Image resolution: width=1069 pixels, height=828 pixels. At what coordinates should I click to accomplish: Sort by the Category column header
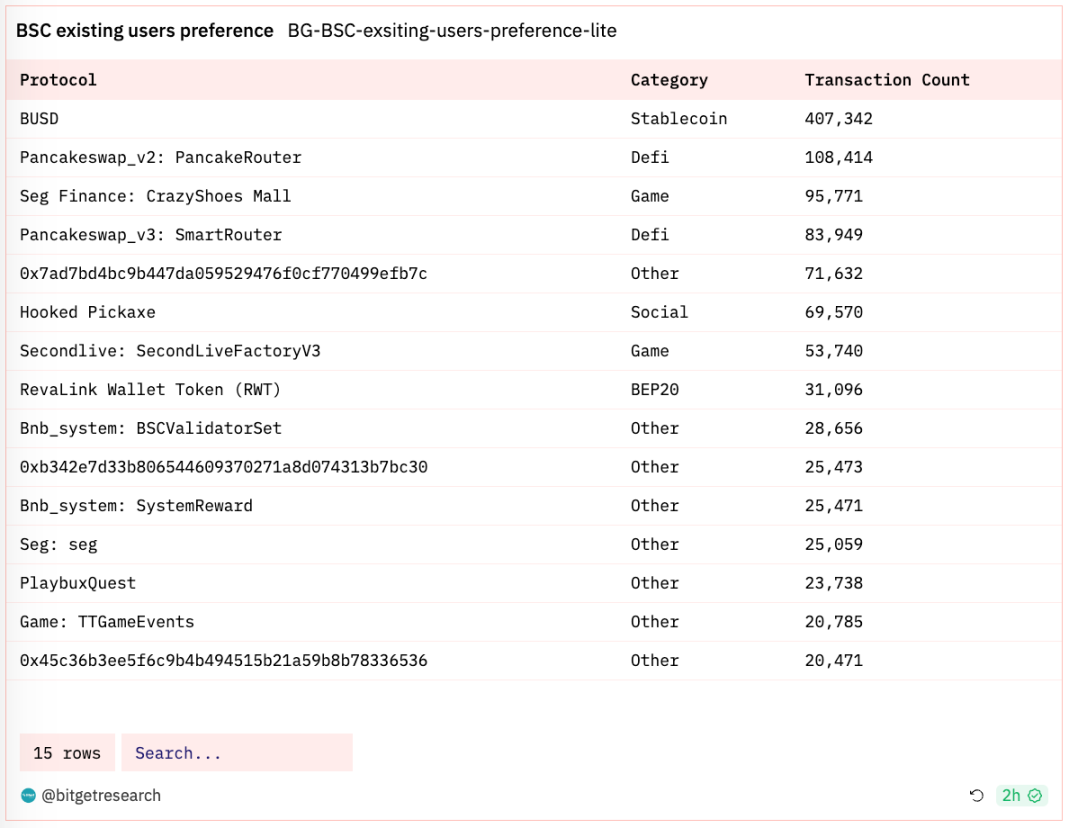[x=668, y=80]
